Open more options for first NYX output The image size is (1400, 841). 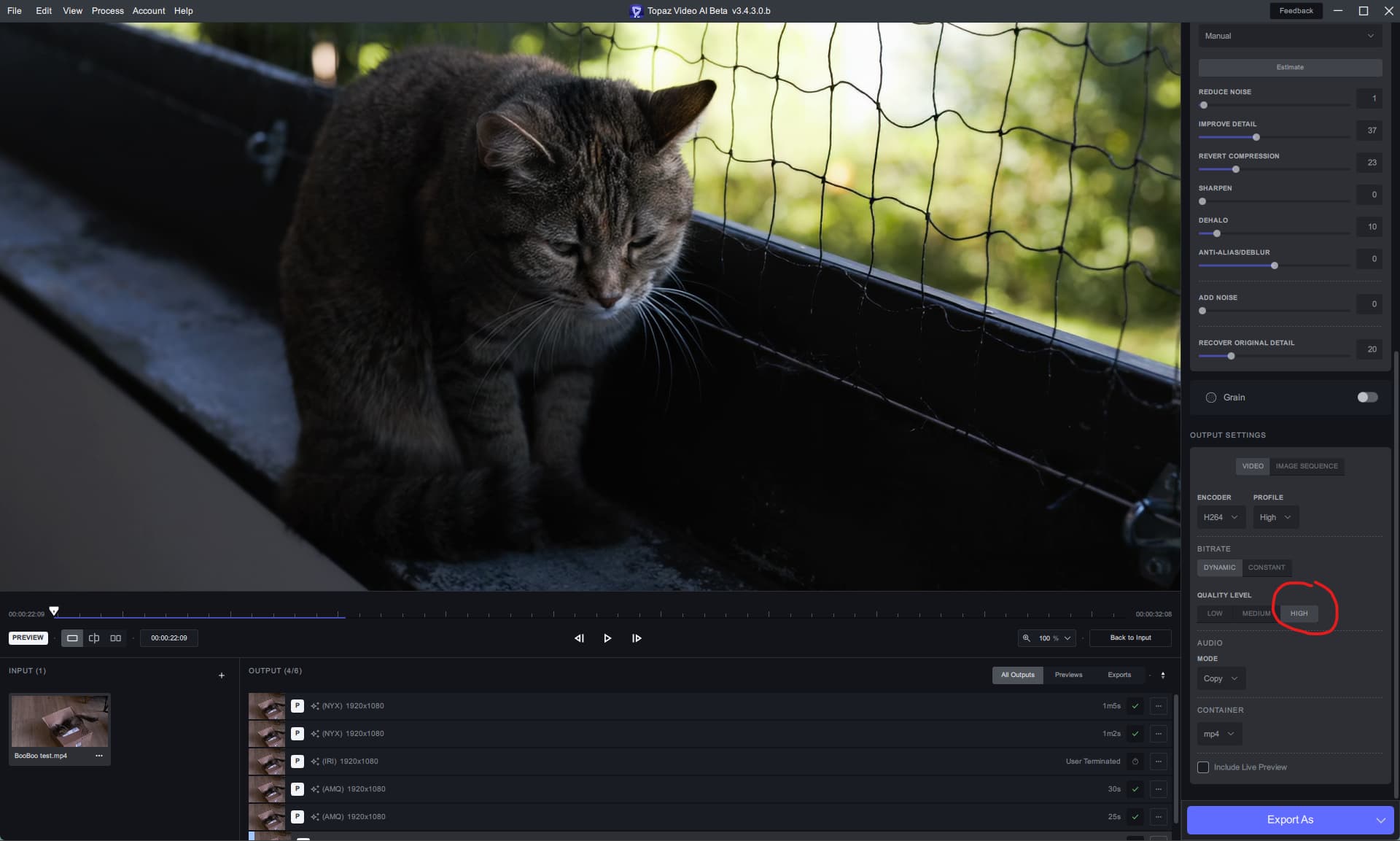1158,706
